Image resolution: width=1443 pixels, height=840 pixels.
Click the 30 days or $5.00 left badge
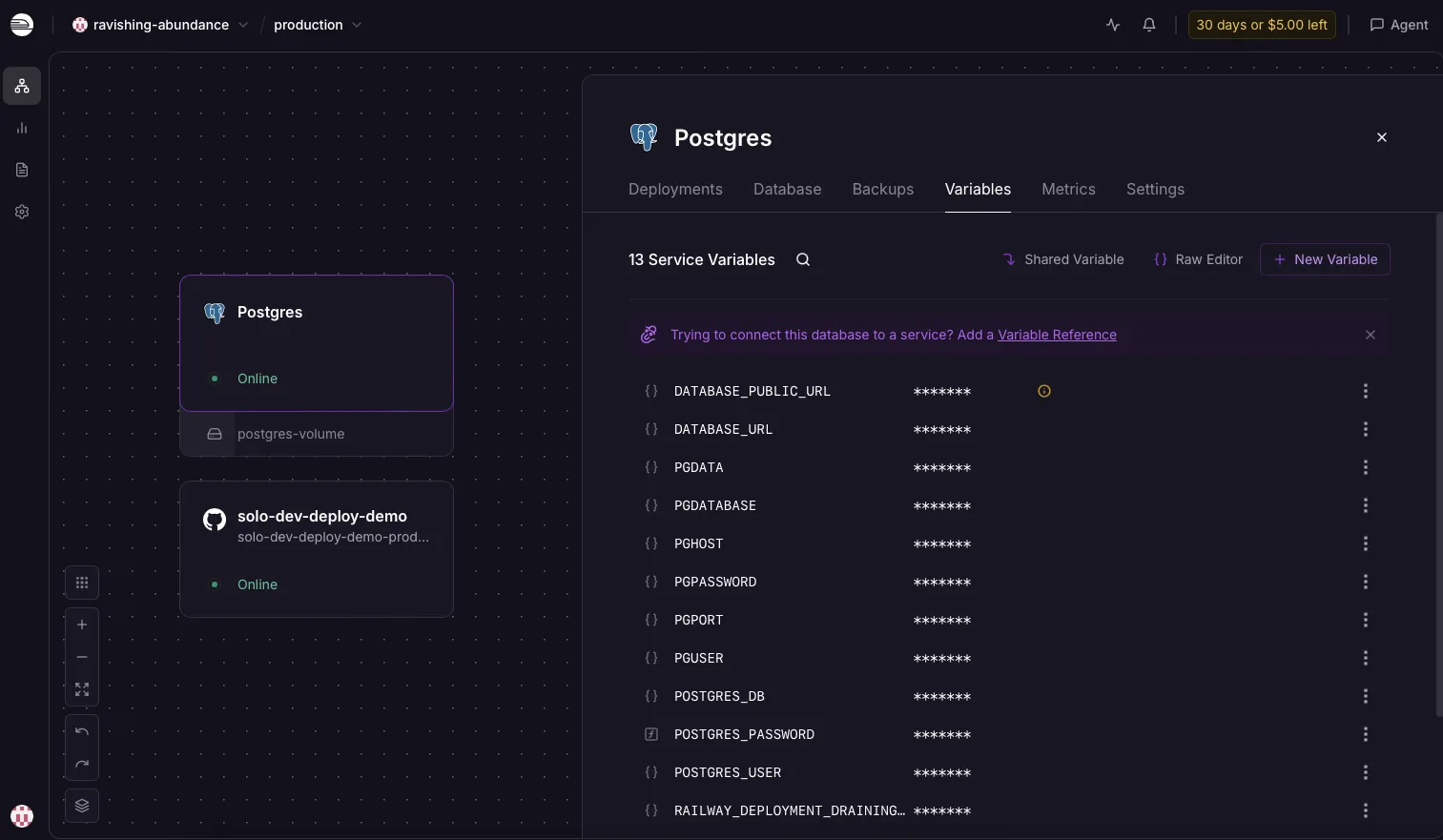tap(1262, 25)
